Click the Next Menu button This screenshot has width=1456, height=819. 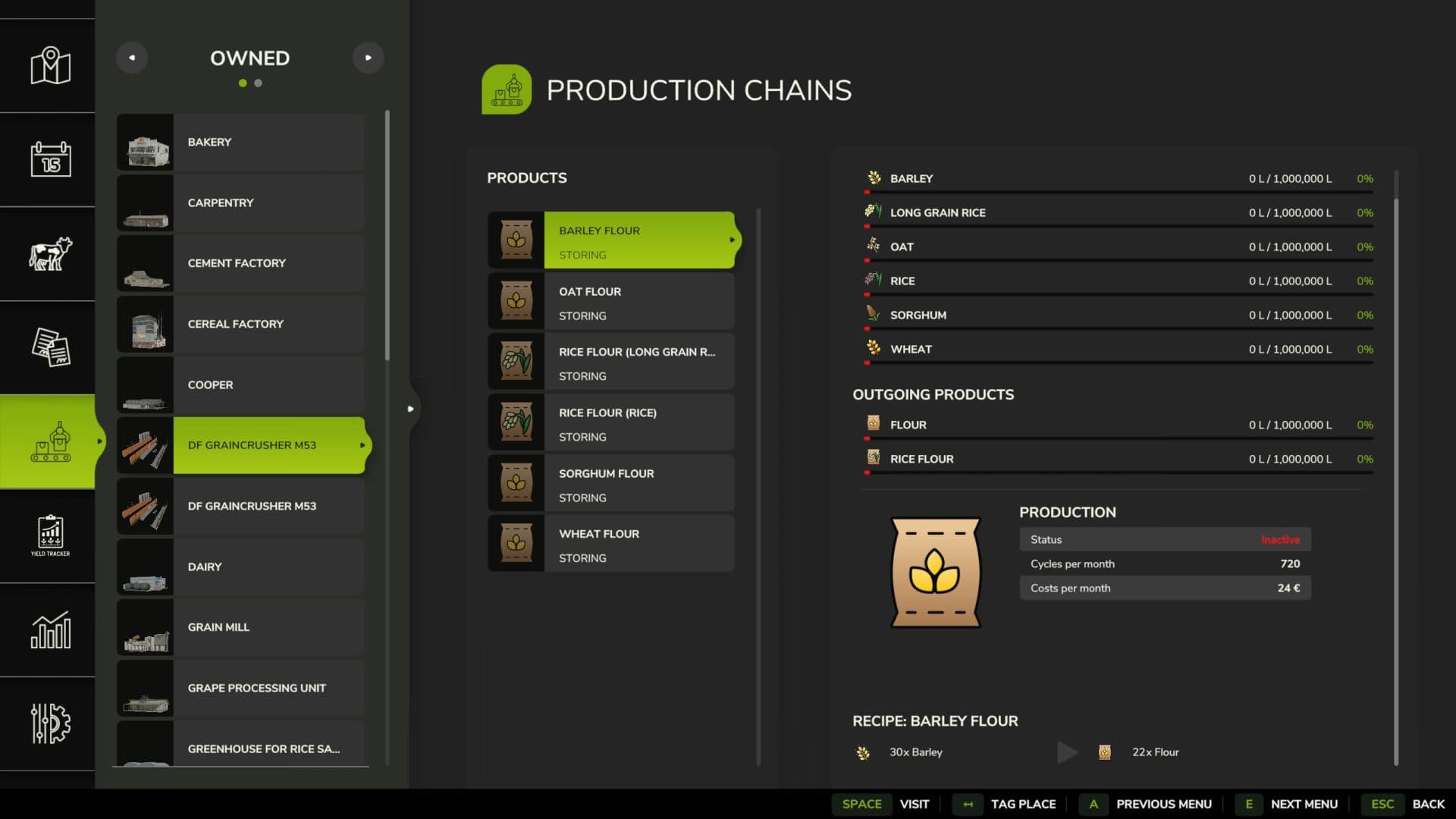(1287, 804)
